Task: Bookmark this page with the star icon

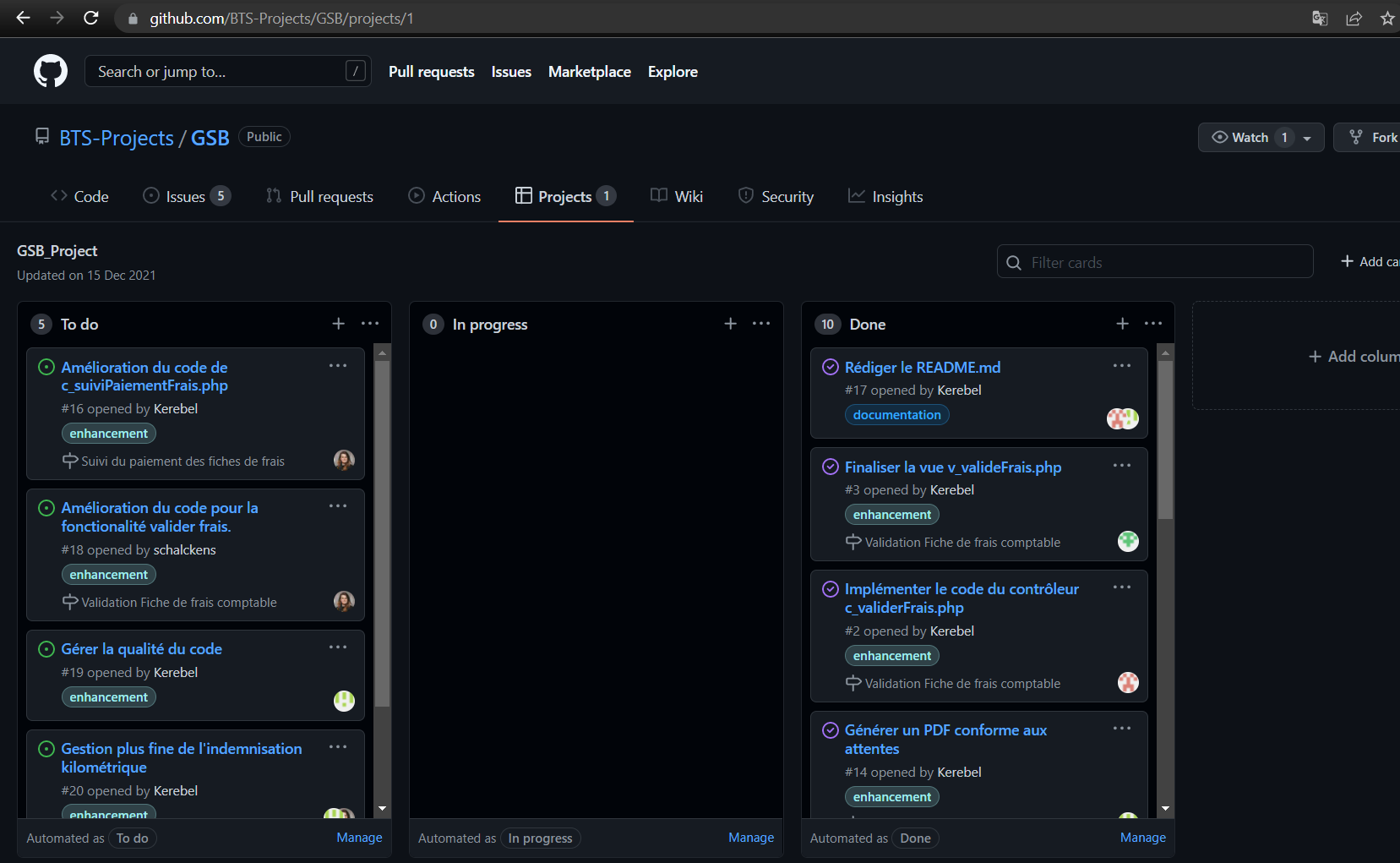Action: 1387,18
